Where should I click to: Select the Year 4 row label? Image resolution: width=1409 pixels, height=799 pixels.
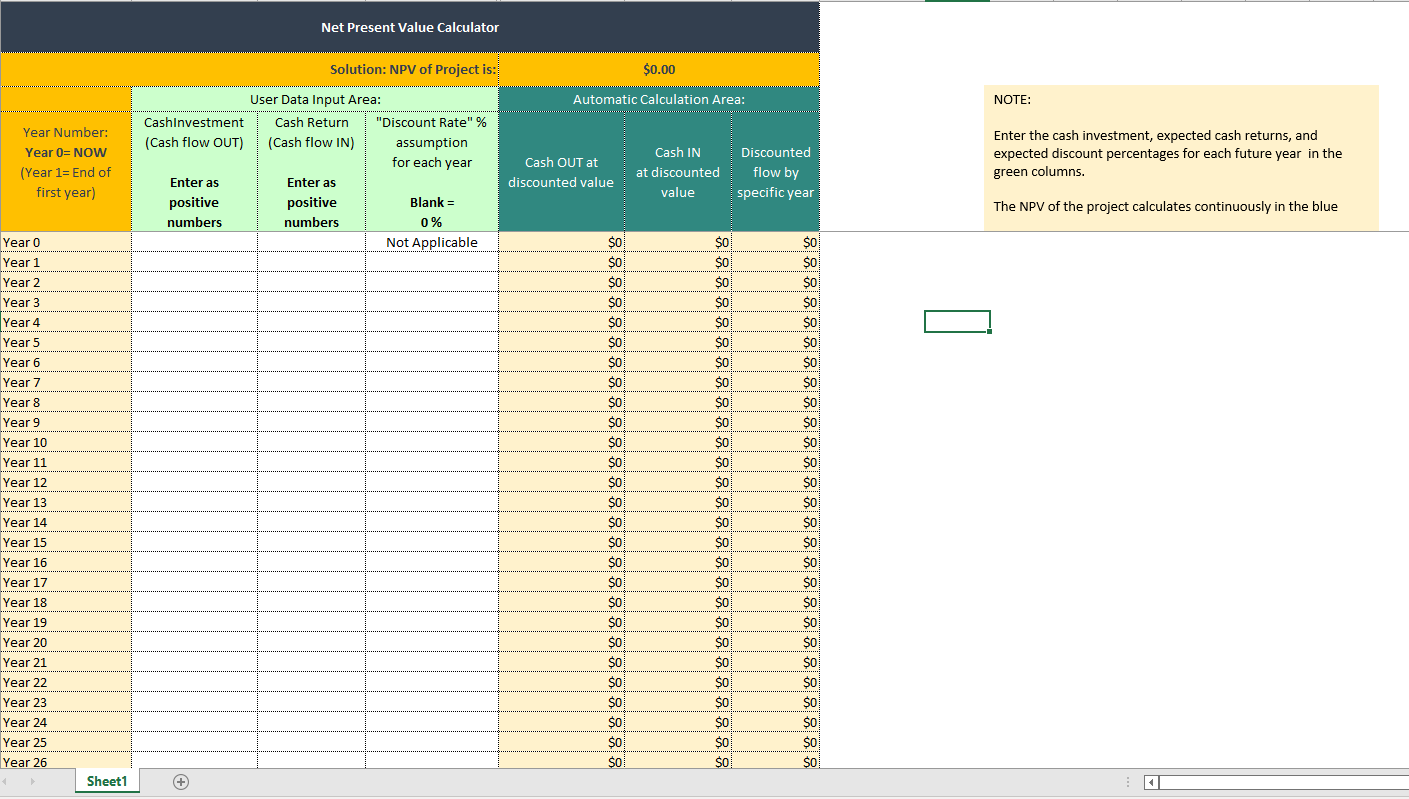[x=66, y=322]
